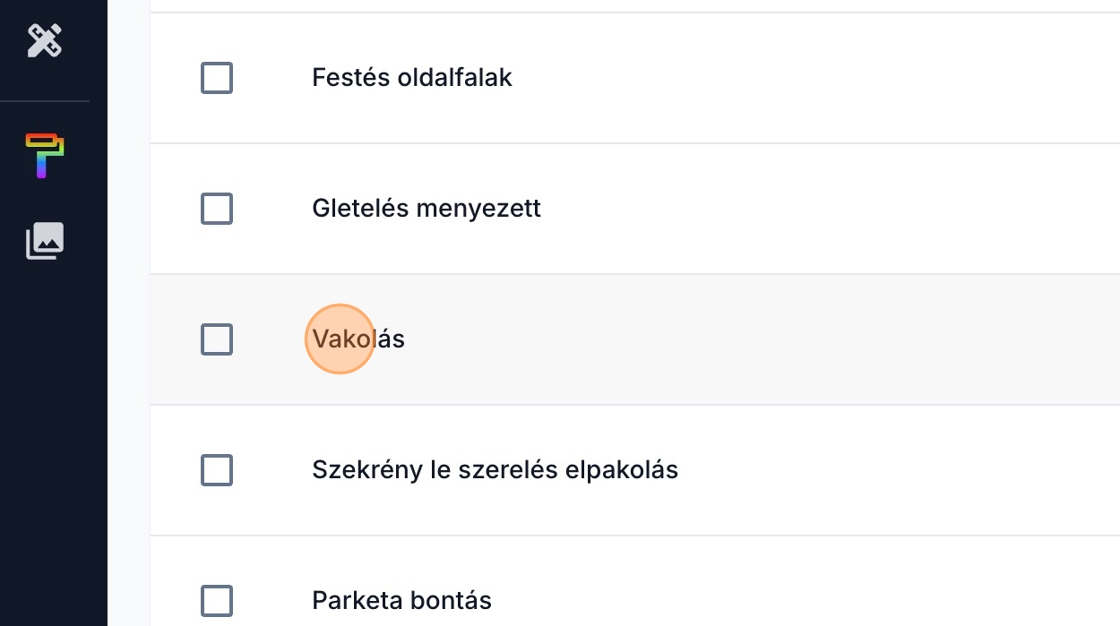Viewport: 1120px width, 626px height.
Task: Tick the Festés oldalfalak checkbox
Action: [217, 78]
